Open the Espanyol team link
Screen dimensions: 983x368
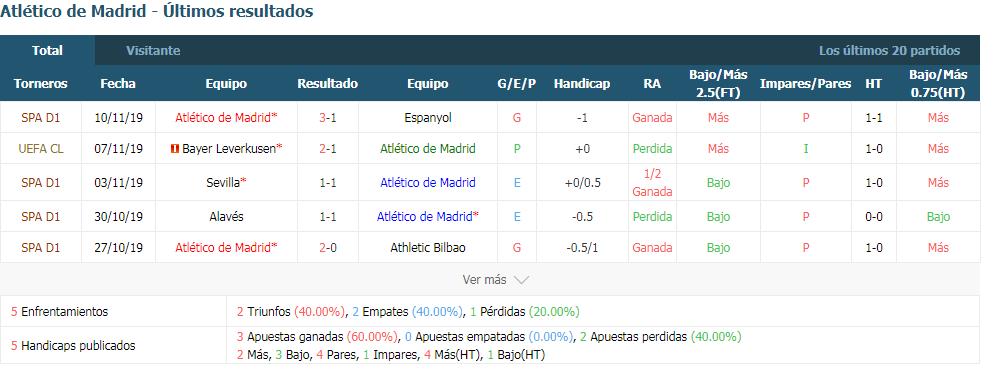click(x=428, y=117)
